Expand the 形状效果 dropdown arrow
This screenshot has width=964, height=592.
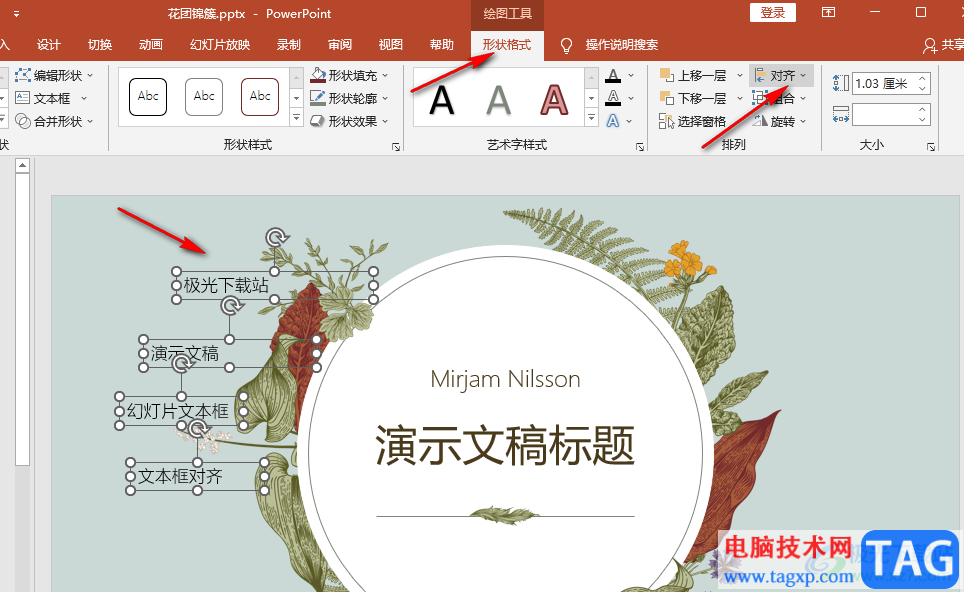385,121
